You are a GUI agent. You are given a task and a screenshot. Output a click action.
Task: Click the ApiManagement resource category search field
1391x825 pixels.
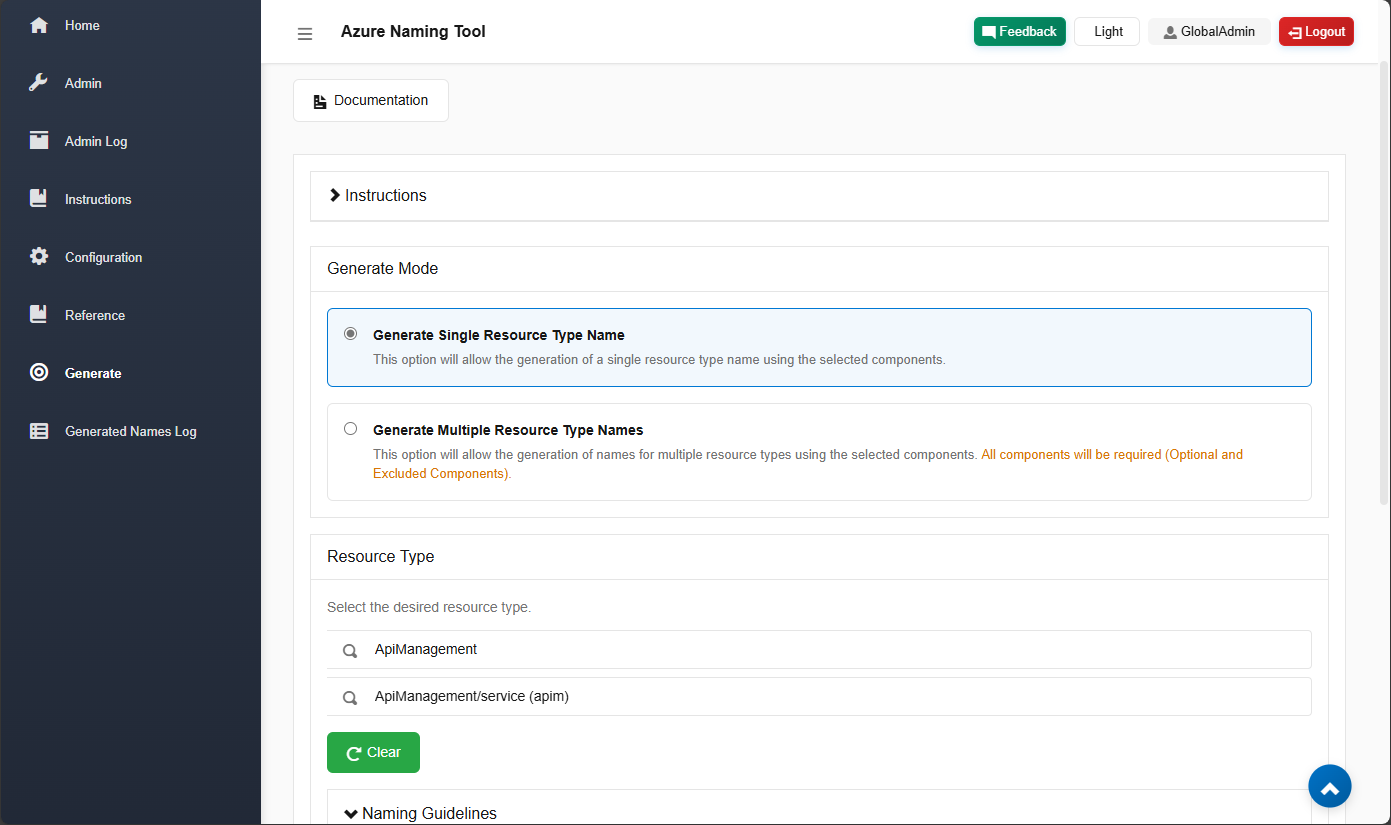818,650
